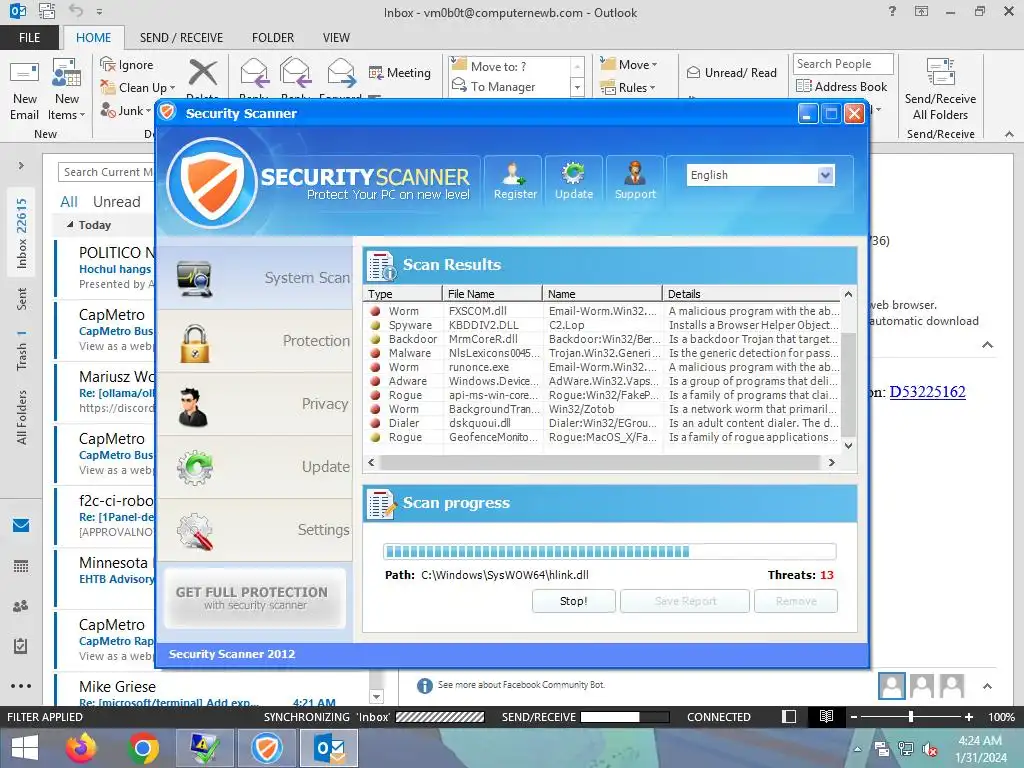Sort results by Type column header
1024x768 pixels.
click(x=402, y=294)
